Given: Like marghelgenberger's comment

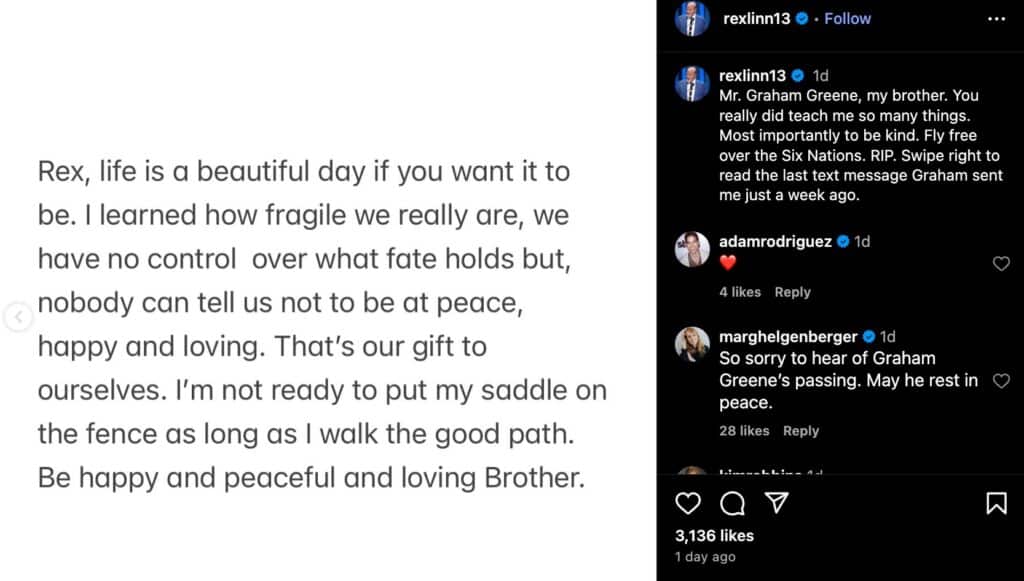Looking at the screenshot, I should point(1001,381).
